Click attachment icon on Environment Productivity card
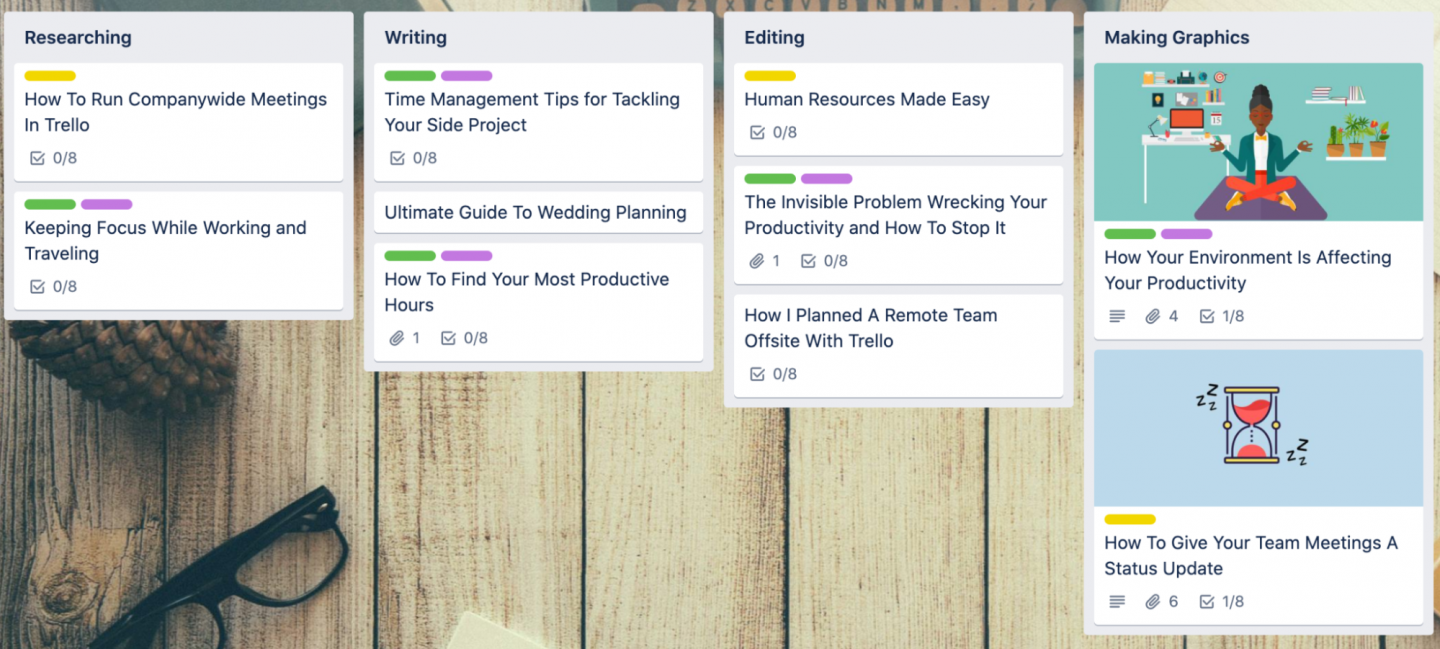Viewport: 1440px width, 649px height. click(x=1153, y=316)
